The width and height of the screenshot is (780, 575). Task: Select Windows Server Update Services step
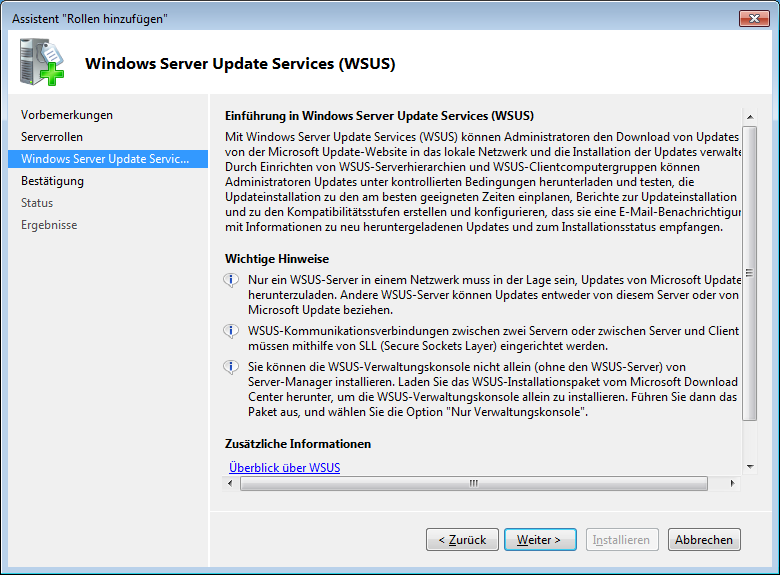(x=108, y=159)
